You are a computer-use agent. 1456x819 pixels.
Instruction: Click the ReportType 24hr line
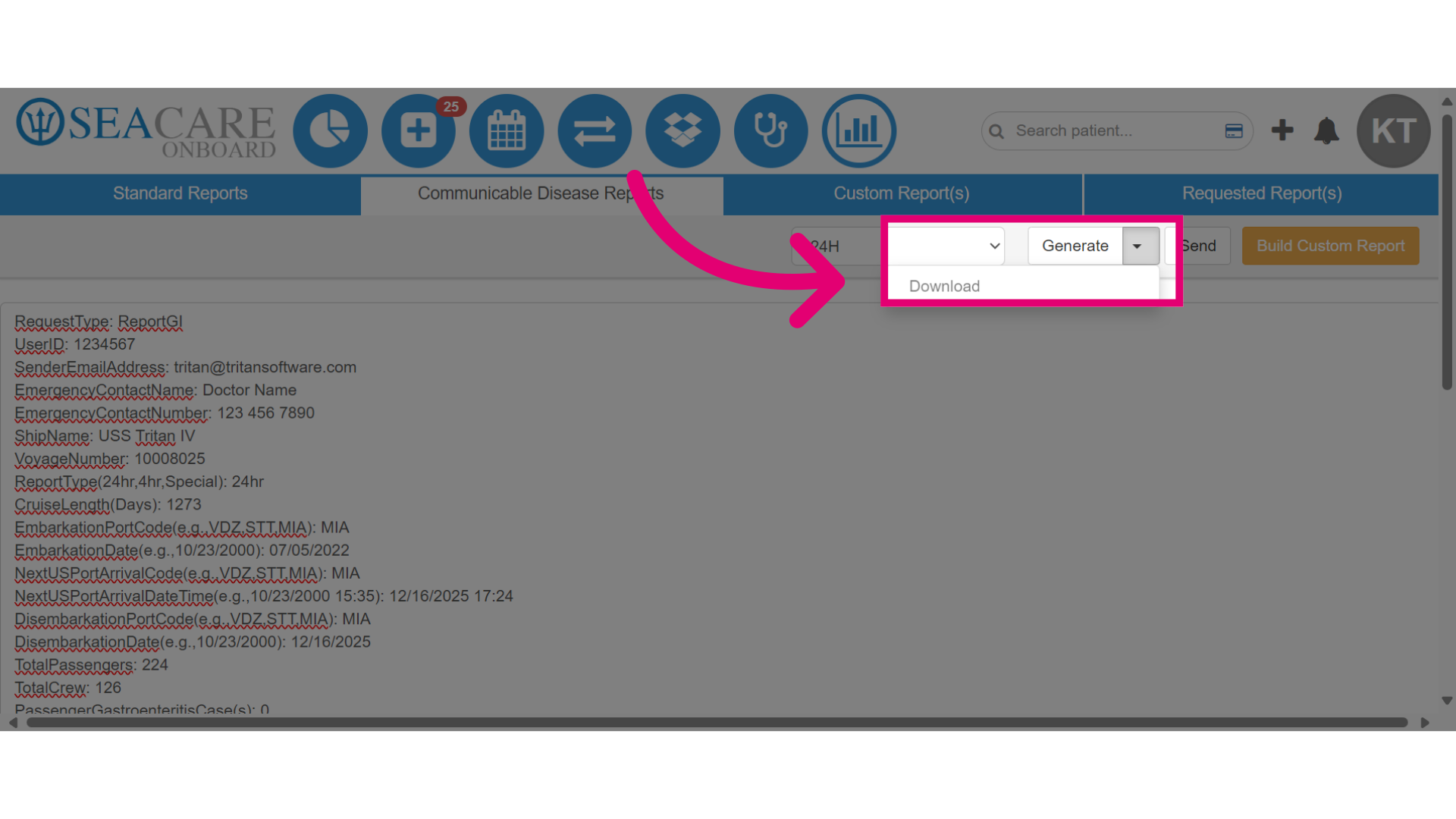click(x=139, y=482)
